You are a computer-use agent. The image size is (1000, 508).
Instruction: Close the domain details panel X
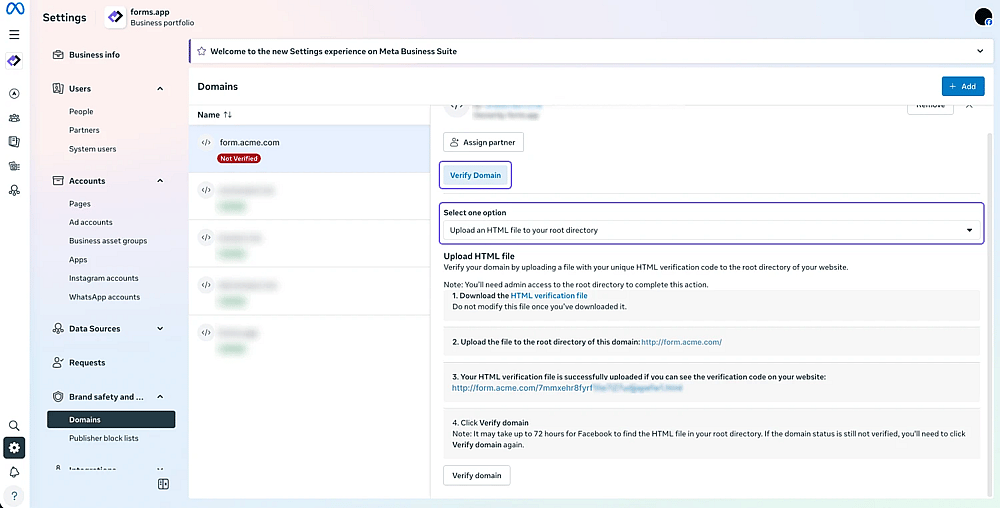click(969, 105)
